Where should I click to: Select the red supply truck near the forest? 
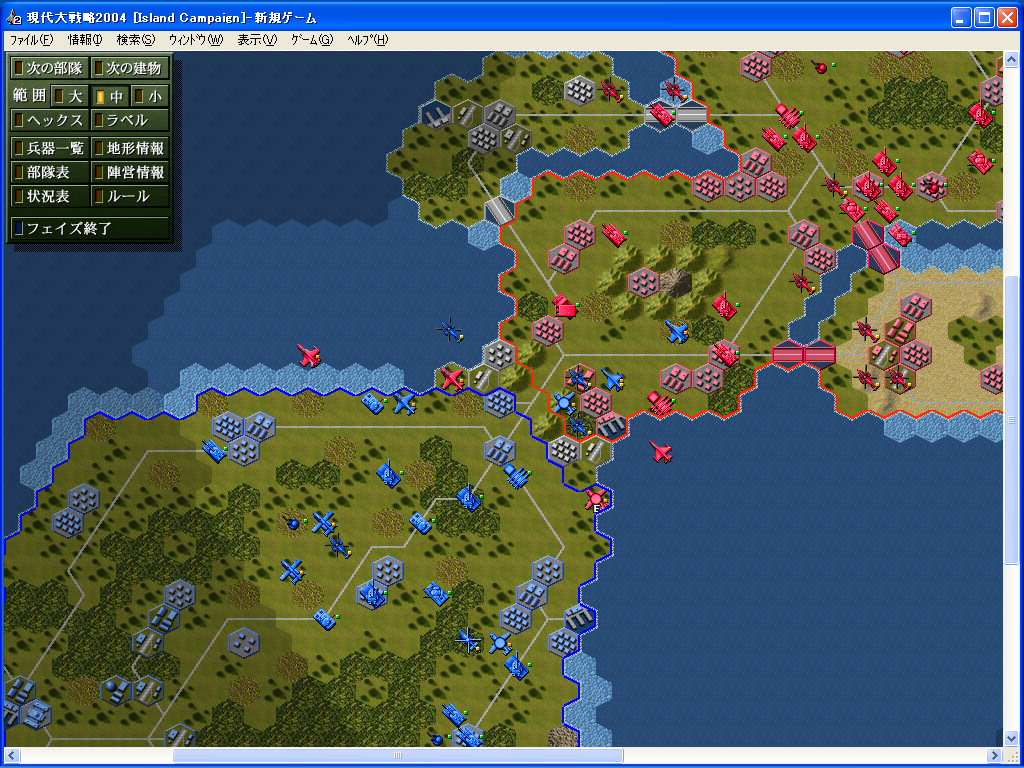(565, 306)
